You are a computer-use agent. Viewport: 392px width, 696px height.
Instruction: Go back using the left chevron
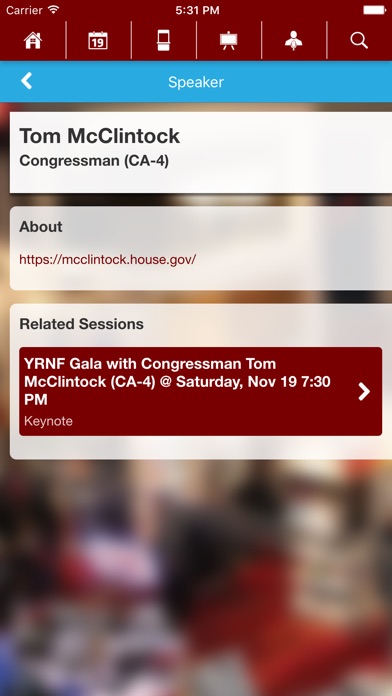[27, 81]
